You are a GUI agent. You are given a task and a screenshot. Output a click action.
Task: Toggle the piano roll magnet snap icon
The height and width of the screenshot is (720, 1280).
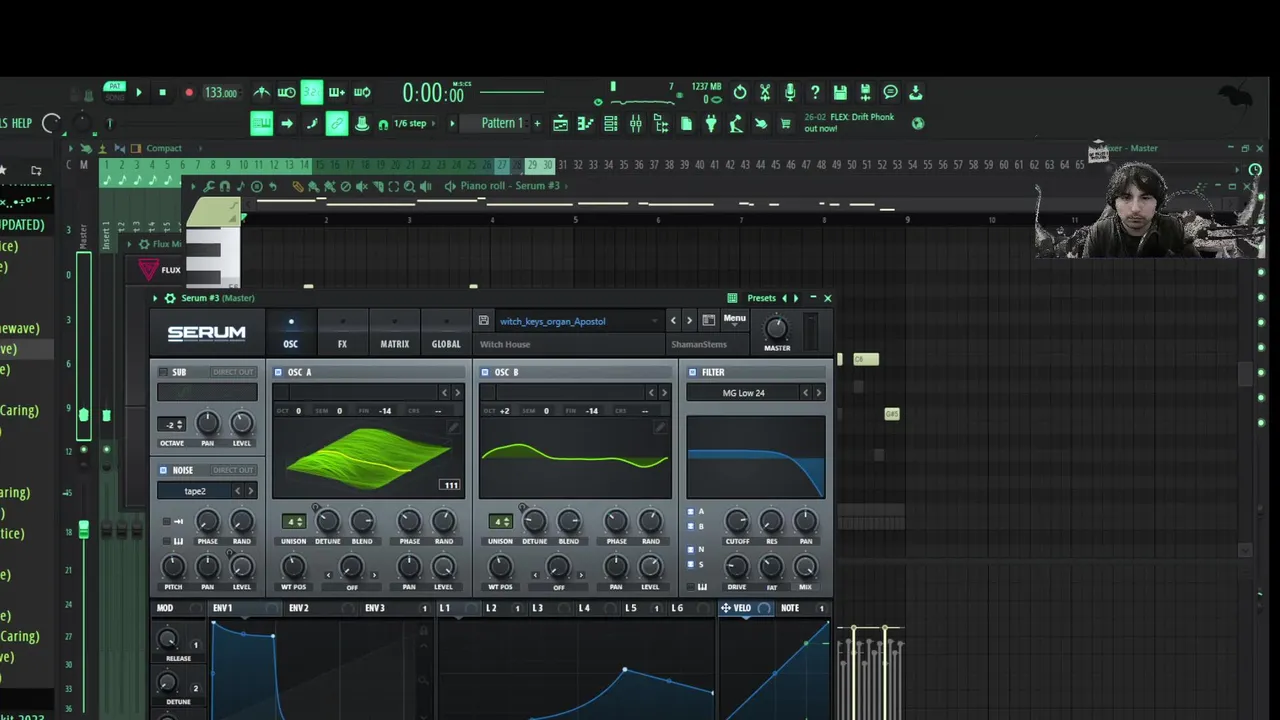225,187
